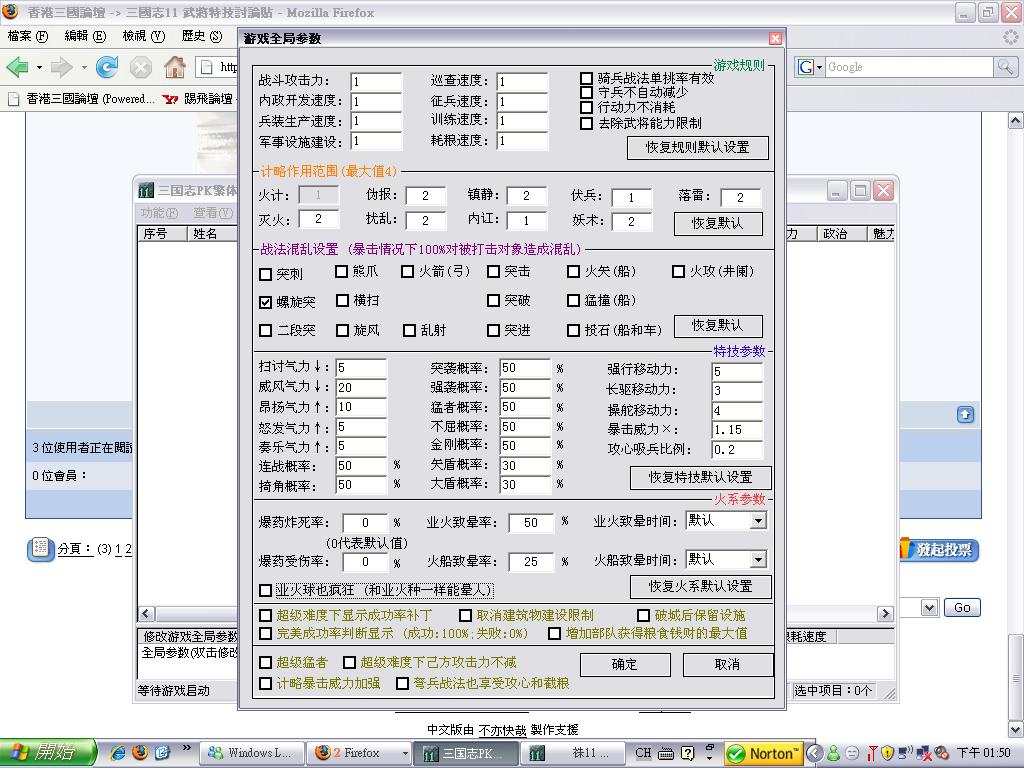This screenshot has height=768, width=1024.
Task: Click Firefox forward arrow button
Action: coord(61,67)
